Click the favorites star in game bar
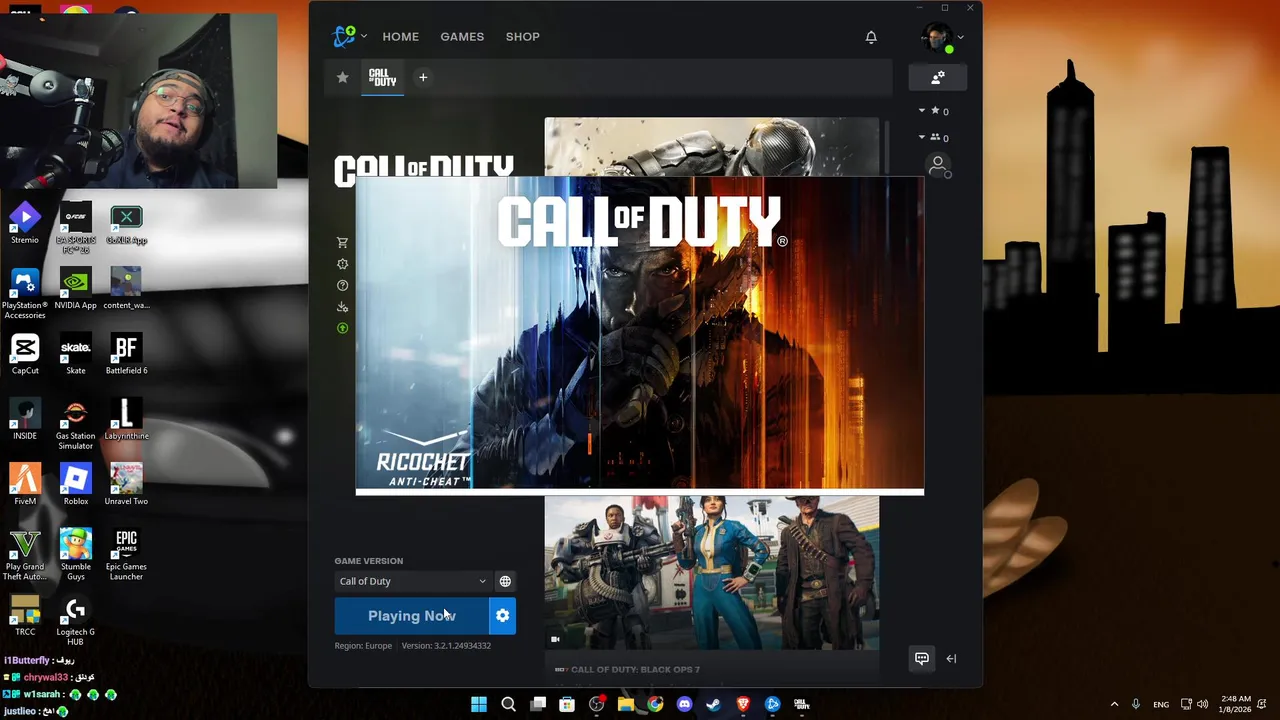Screen dimensions: 1280x720 click(343, 77)
